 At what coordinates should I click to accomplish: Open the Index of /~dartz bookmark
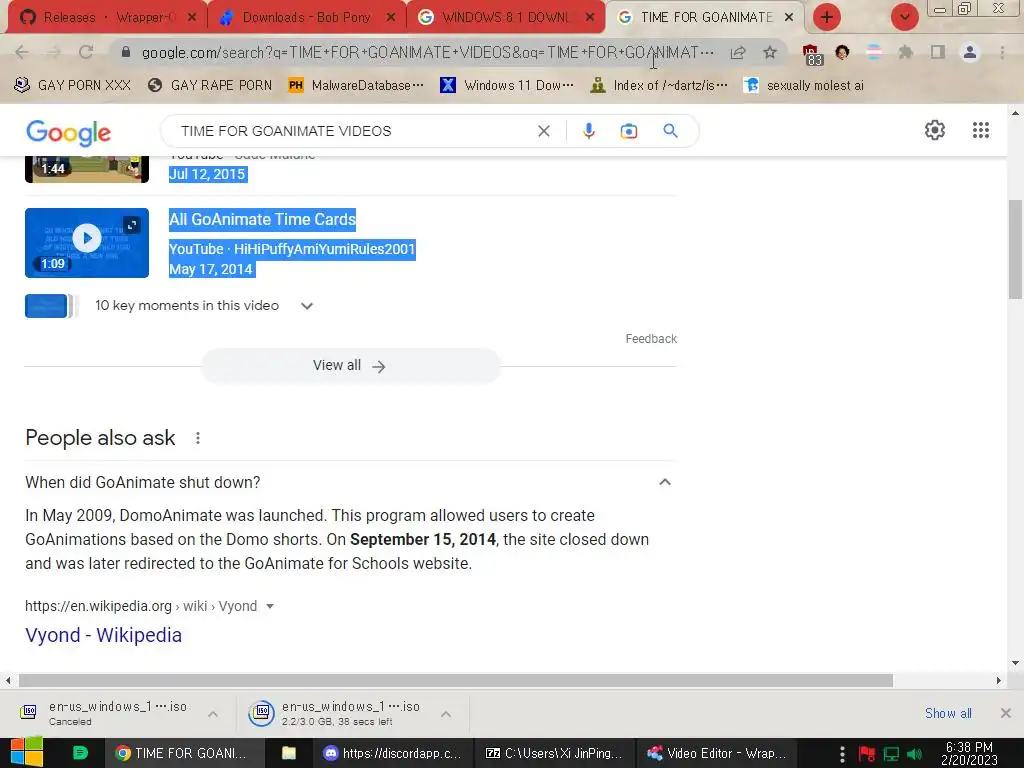tap(658, 86)
